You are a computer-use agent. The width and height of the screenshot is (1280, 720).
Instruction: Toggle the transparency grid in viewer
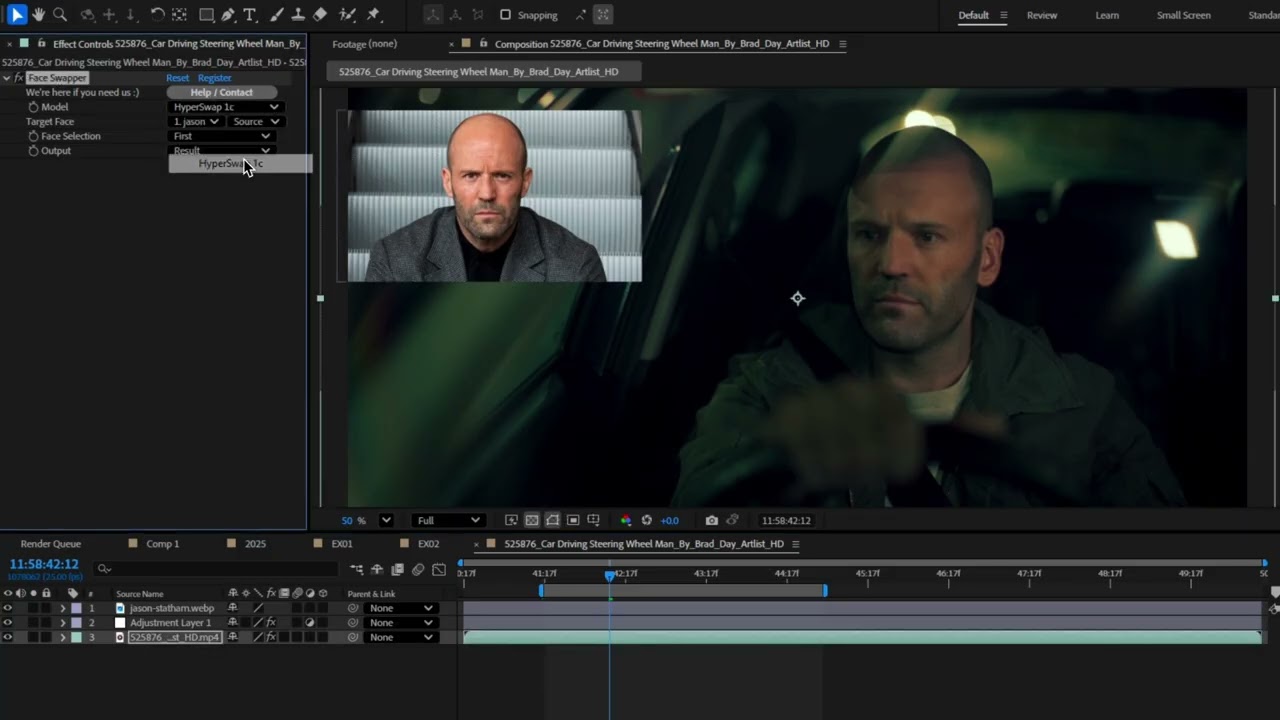click(x=532, y=520)
